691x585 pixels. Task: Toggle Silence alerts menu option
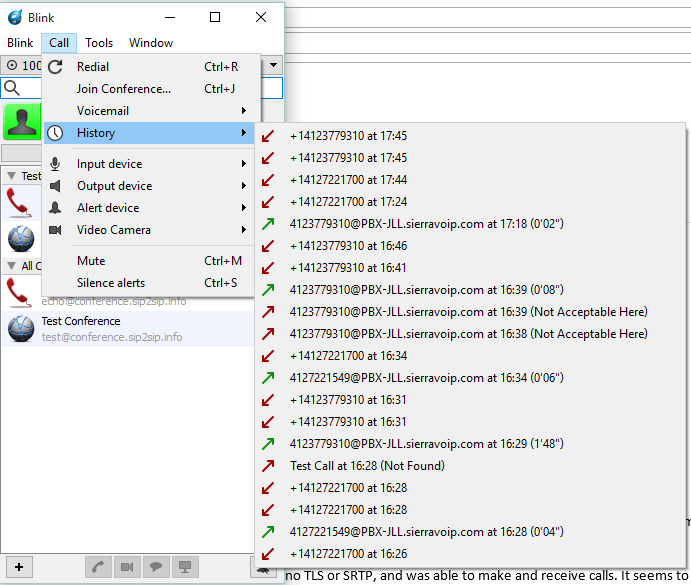(149, 283)
